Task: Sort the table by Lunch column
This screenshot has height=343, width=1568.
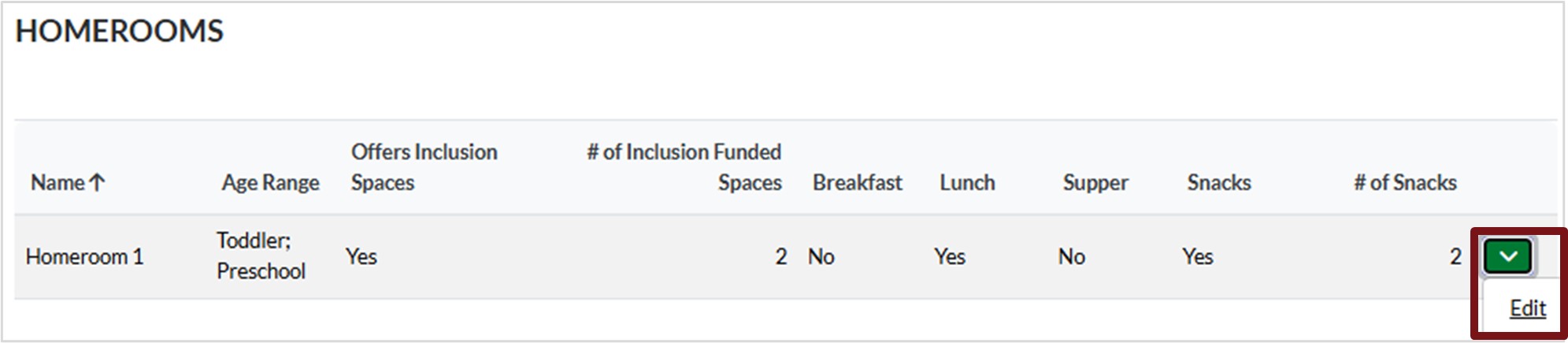Action: 966,183
